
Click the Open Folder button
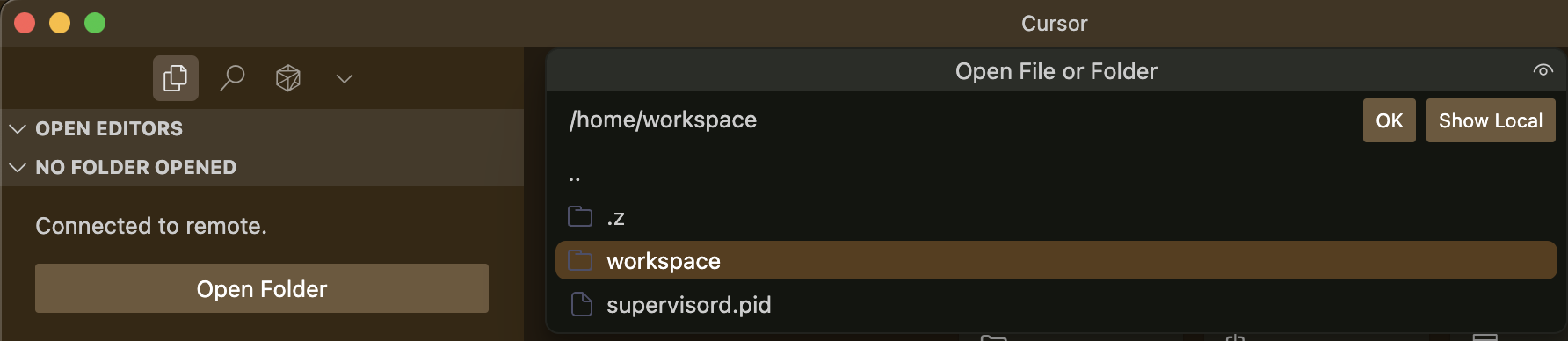tap(262, 288)
